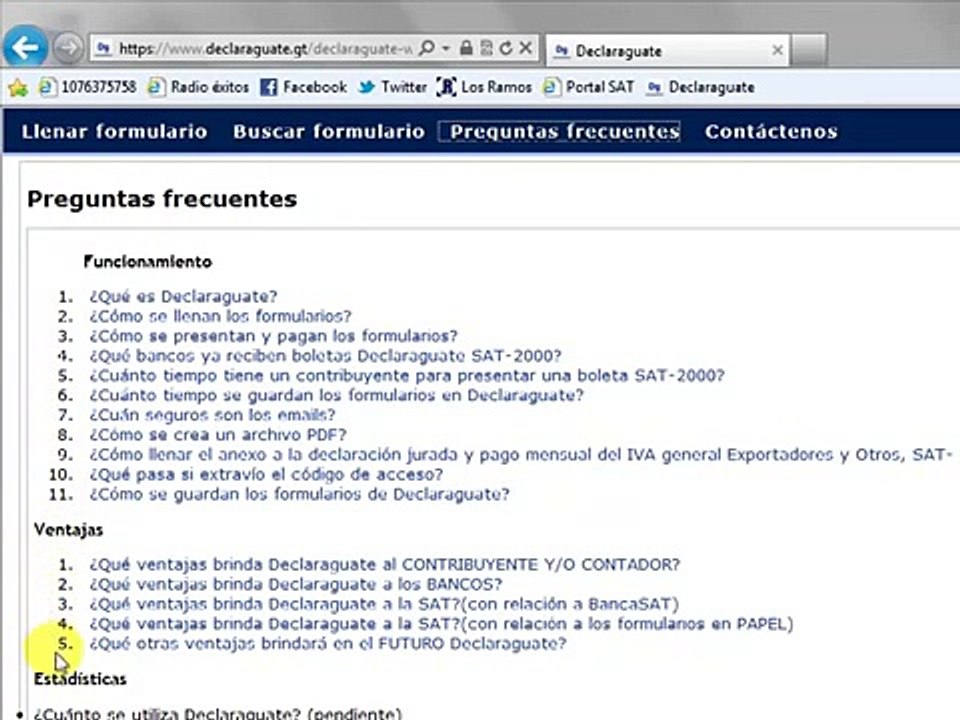Close the Declaraguate tab
960x720 pixels.
pos(777,50)
